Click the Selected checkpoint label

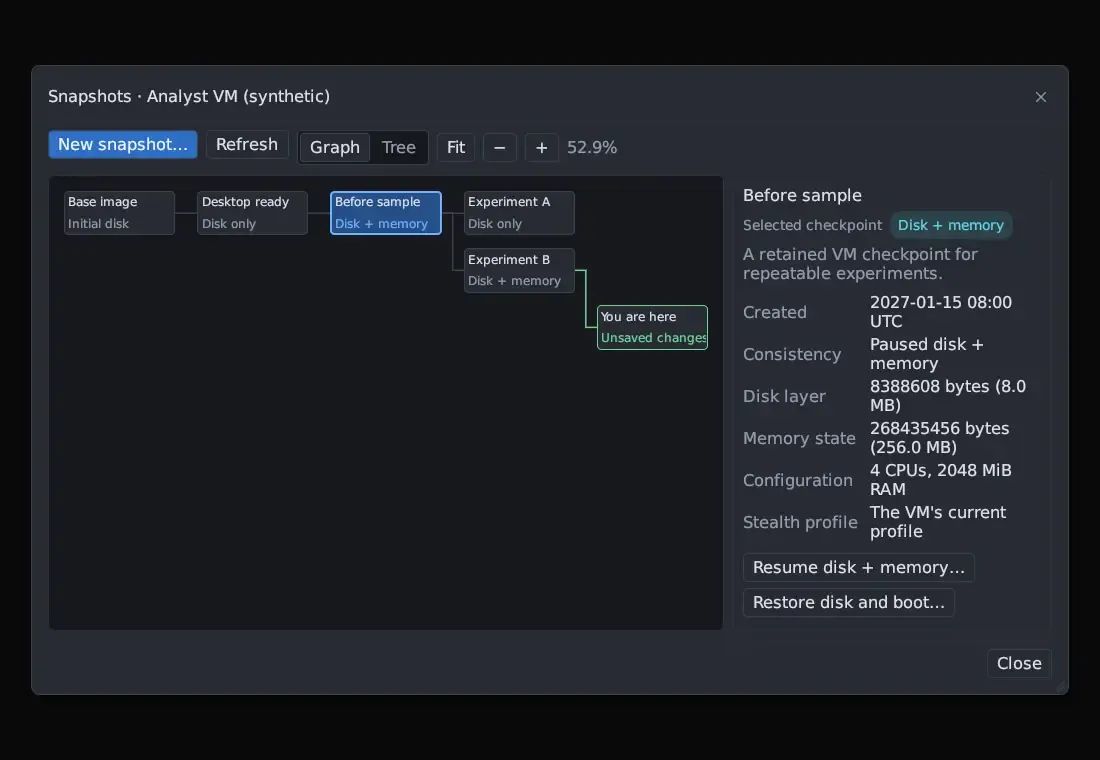tap(812, 225)
